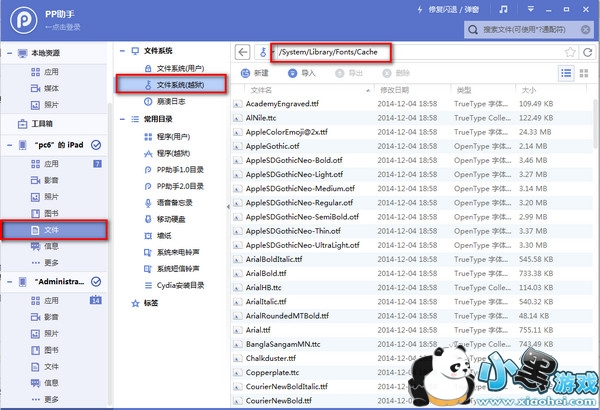This screenshot has width=600, height=410.
Task: Refresh the file list
Action: click(x=587, y=52)
